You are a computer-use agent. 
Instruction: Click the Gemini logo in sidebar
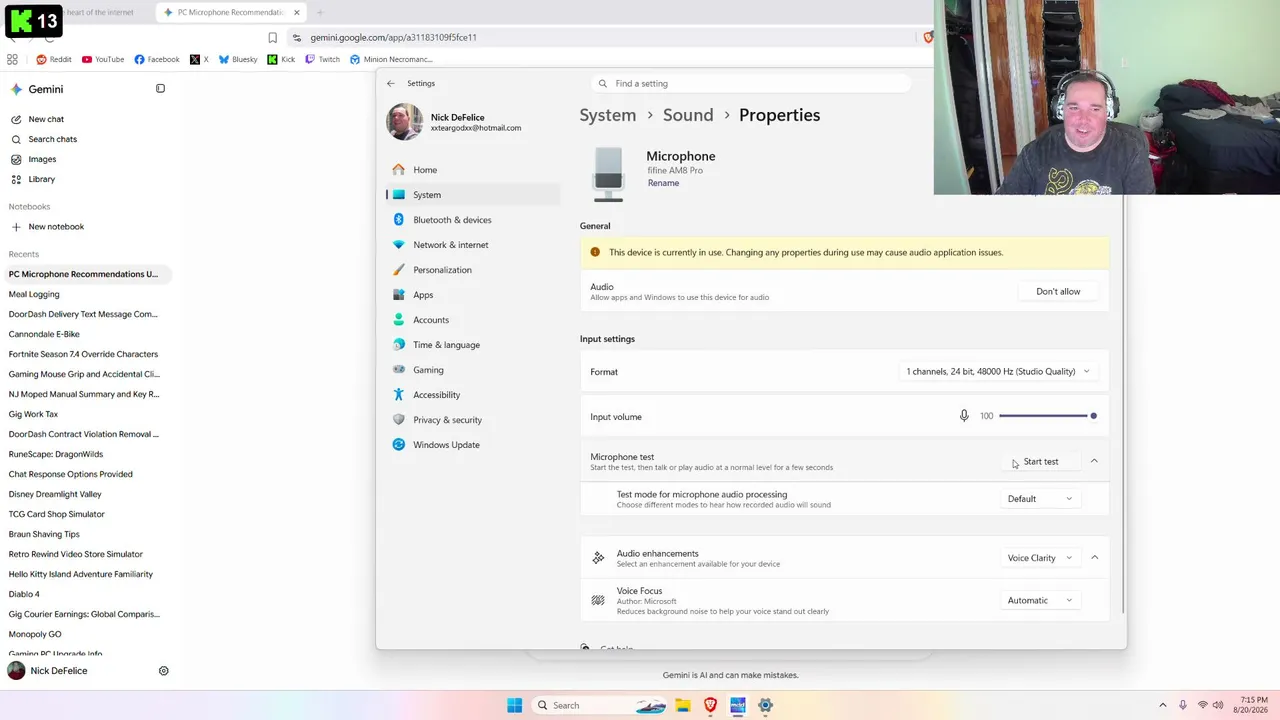16,89
